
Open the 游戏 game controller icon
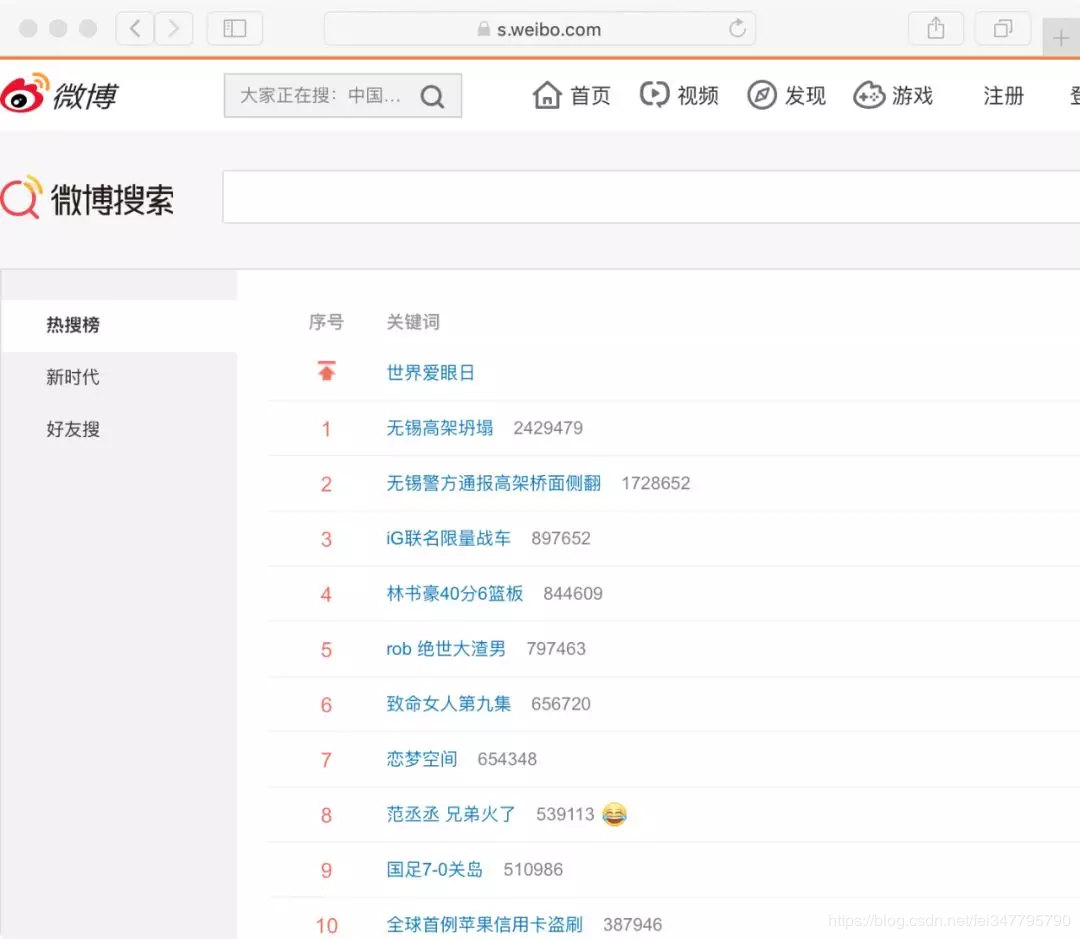coord(869,95)
